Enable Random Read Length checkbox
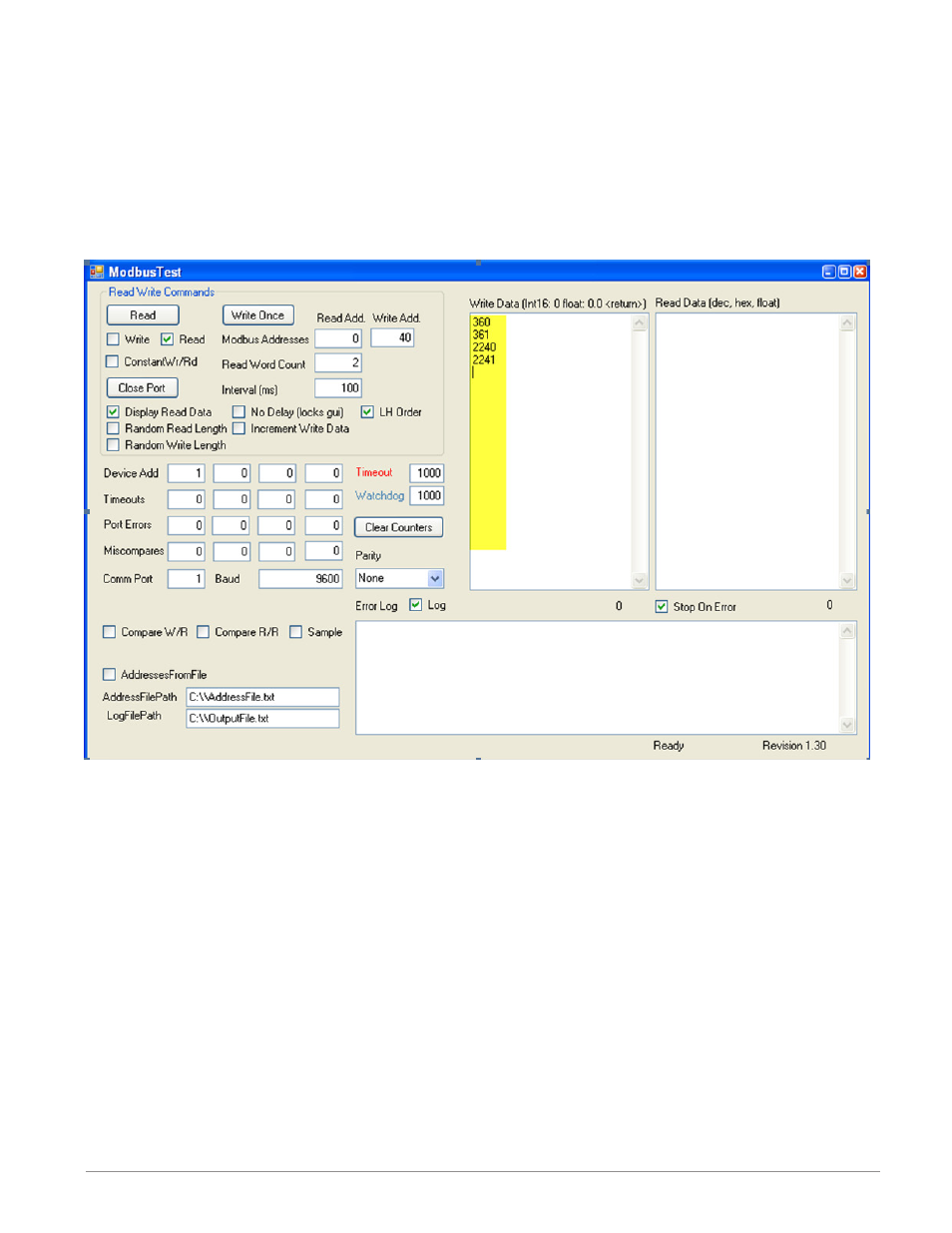The width and height of the screenshot is (952, 1233). point(113,428)
